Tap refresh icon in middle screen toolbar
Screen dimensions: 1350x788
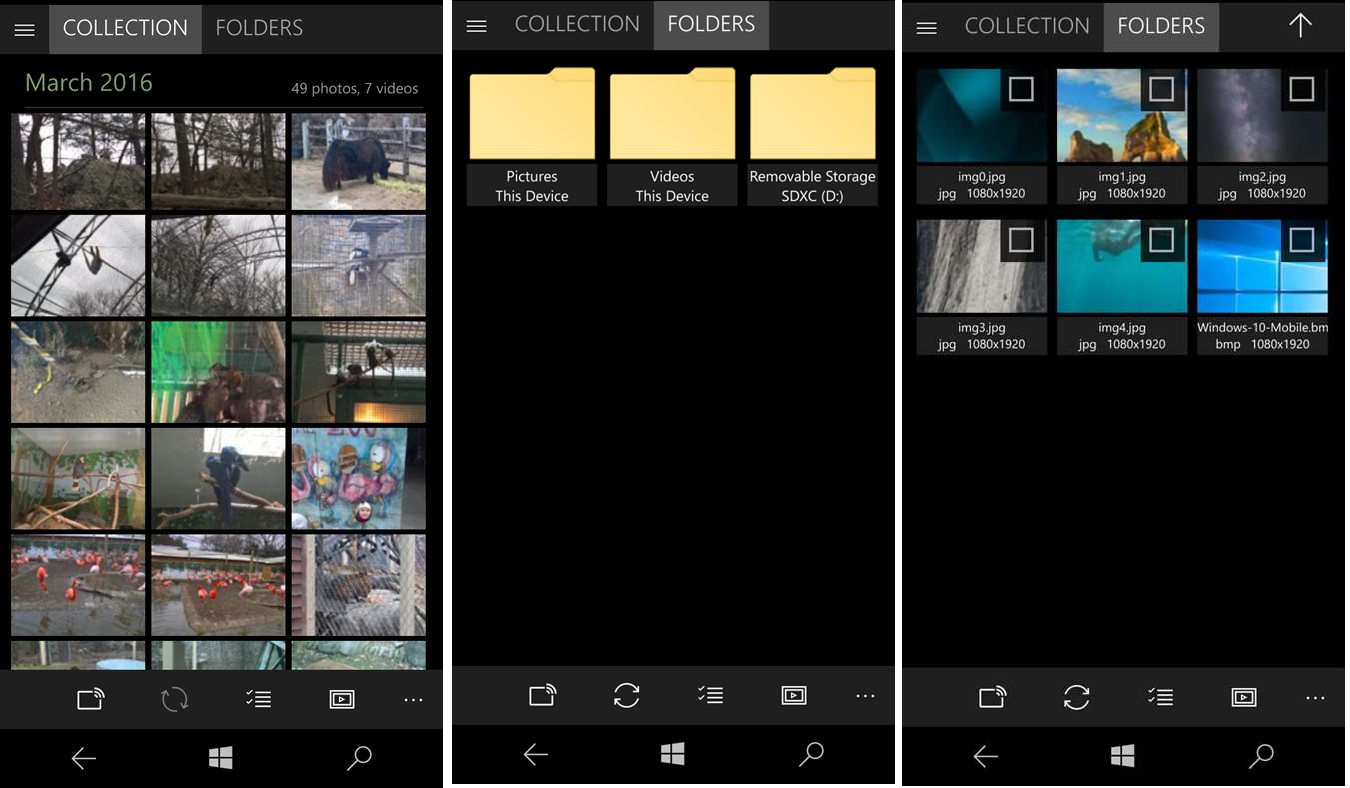coord(627,695)
